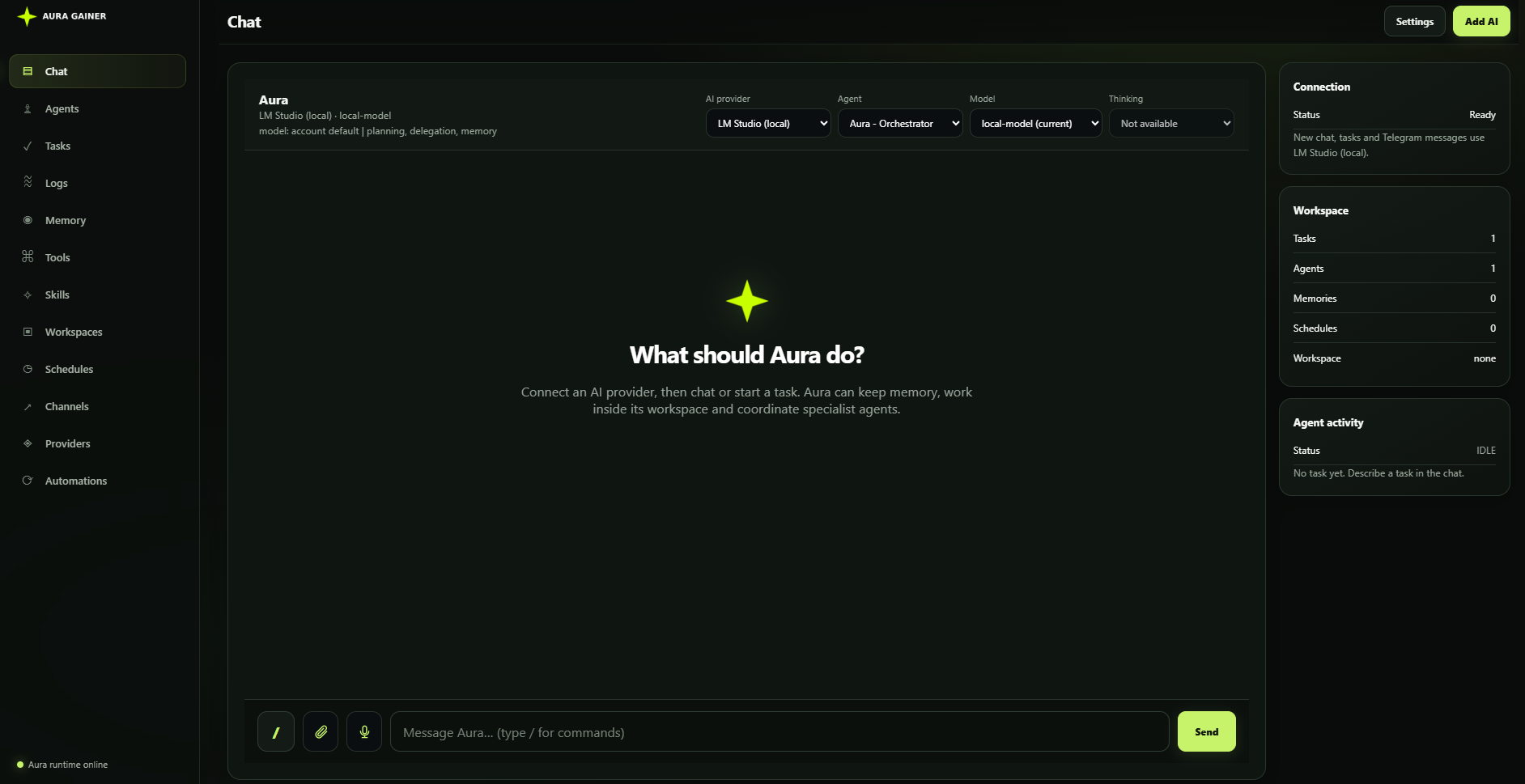Image resolution: width=1525 pixels, height=784 pixels.
Task: Click the Agents person icon
Action: pyautogui.click(x=28, y=108)
